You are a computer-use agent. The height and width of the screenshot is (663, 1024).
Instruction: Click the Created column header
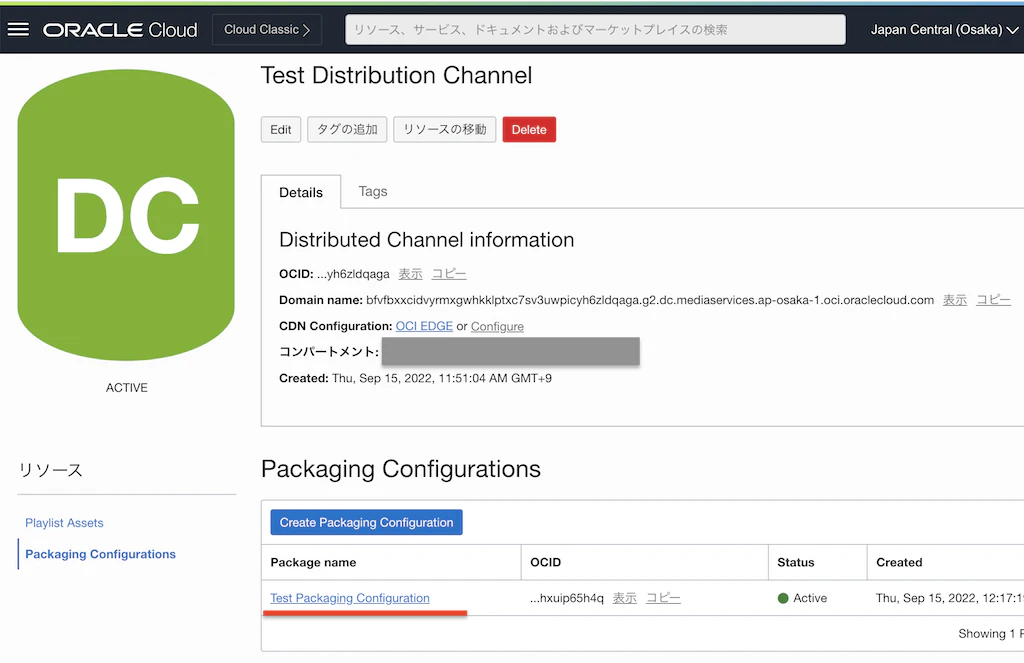tap(899, 562)
